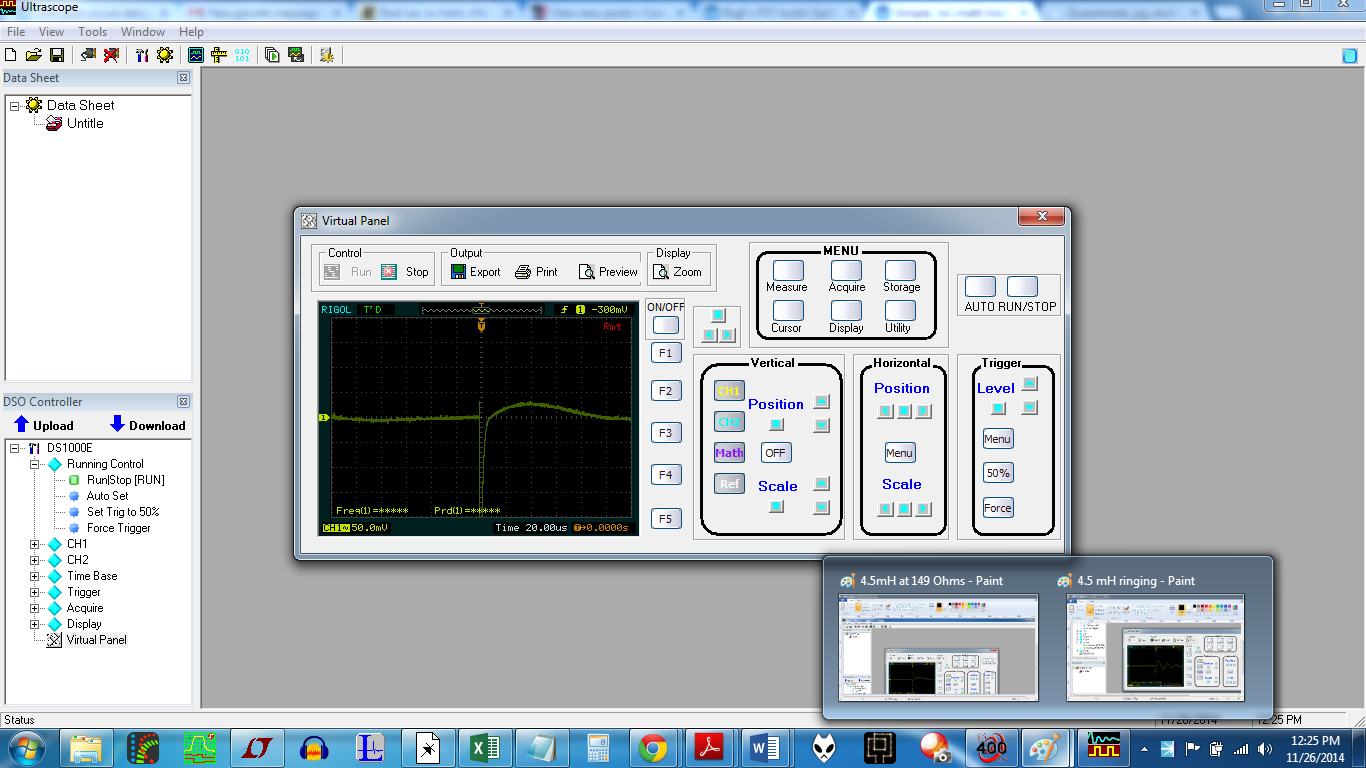Image resolution: width=1366 pixels, height=768 pixels.
Task: Toggle the Math channel button
Action: [x=729, y=453]
